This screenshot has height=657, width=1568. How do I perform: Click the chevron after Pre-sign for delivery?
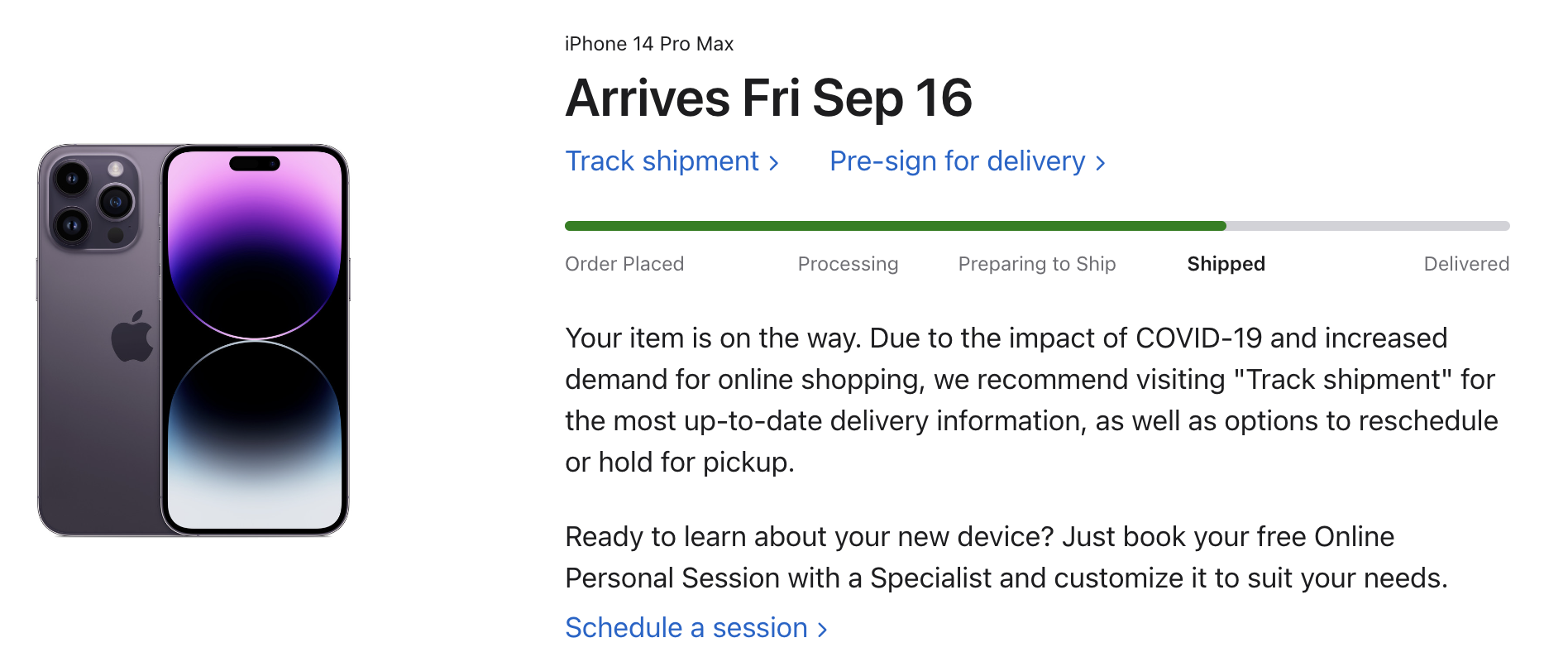[x=1101, y=163]
